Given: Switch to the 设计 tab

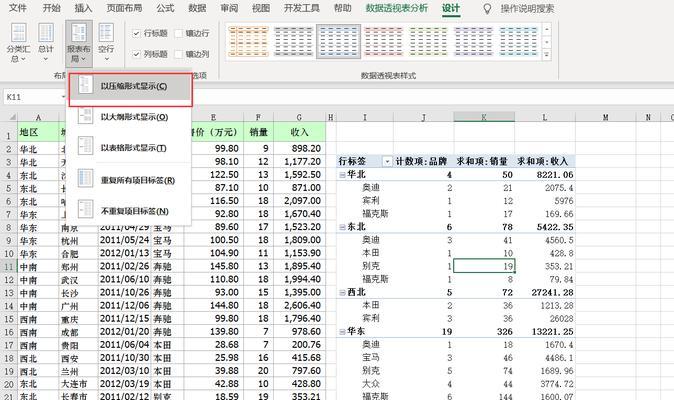Looking at the screenshot, I should point(451,8).
